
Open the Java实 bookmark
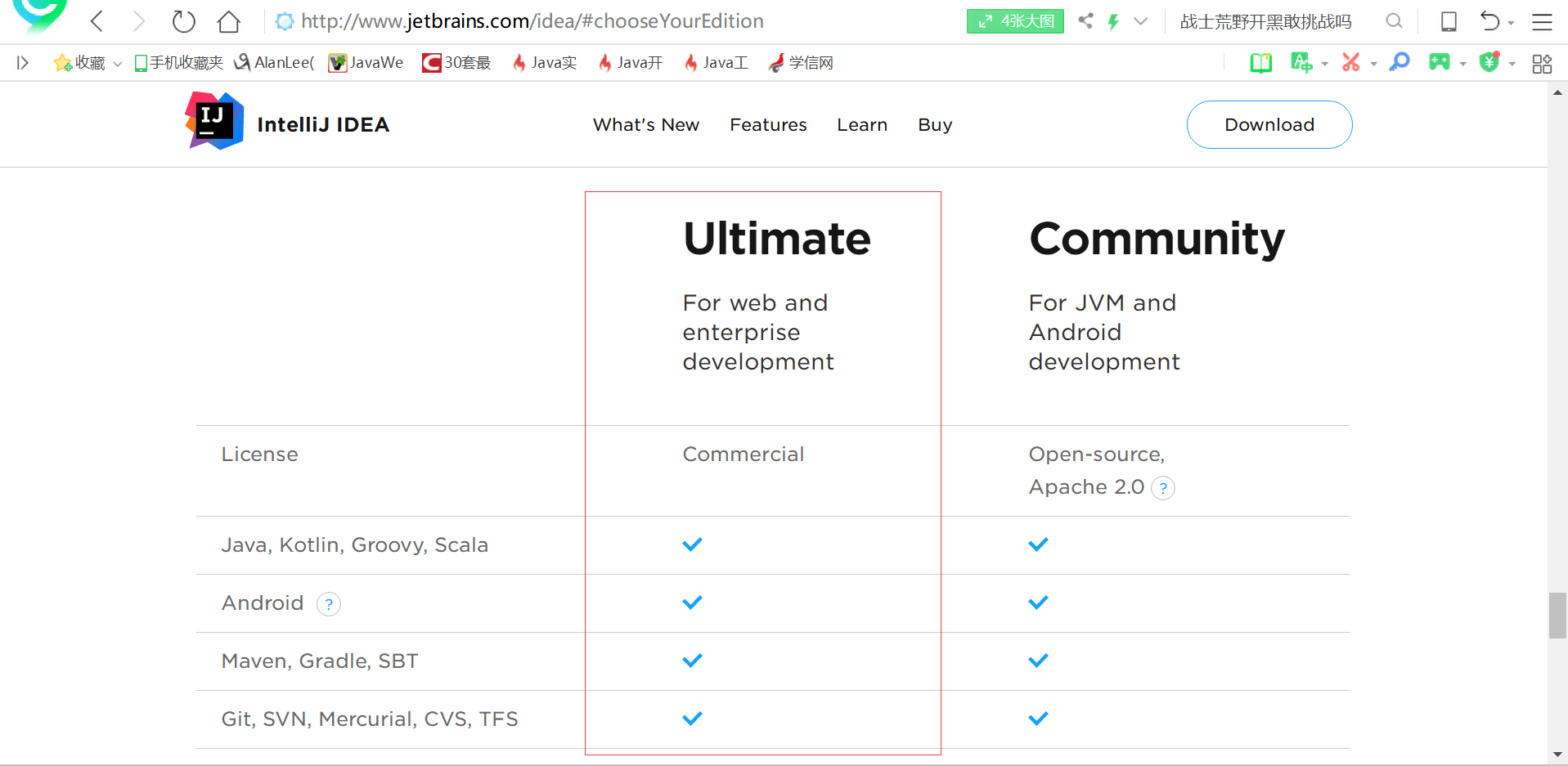pos(545,63)
